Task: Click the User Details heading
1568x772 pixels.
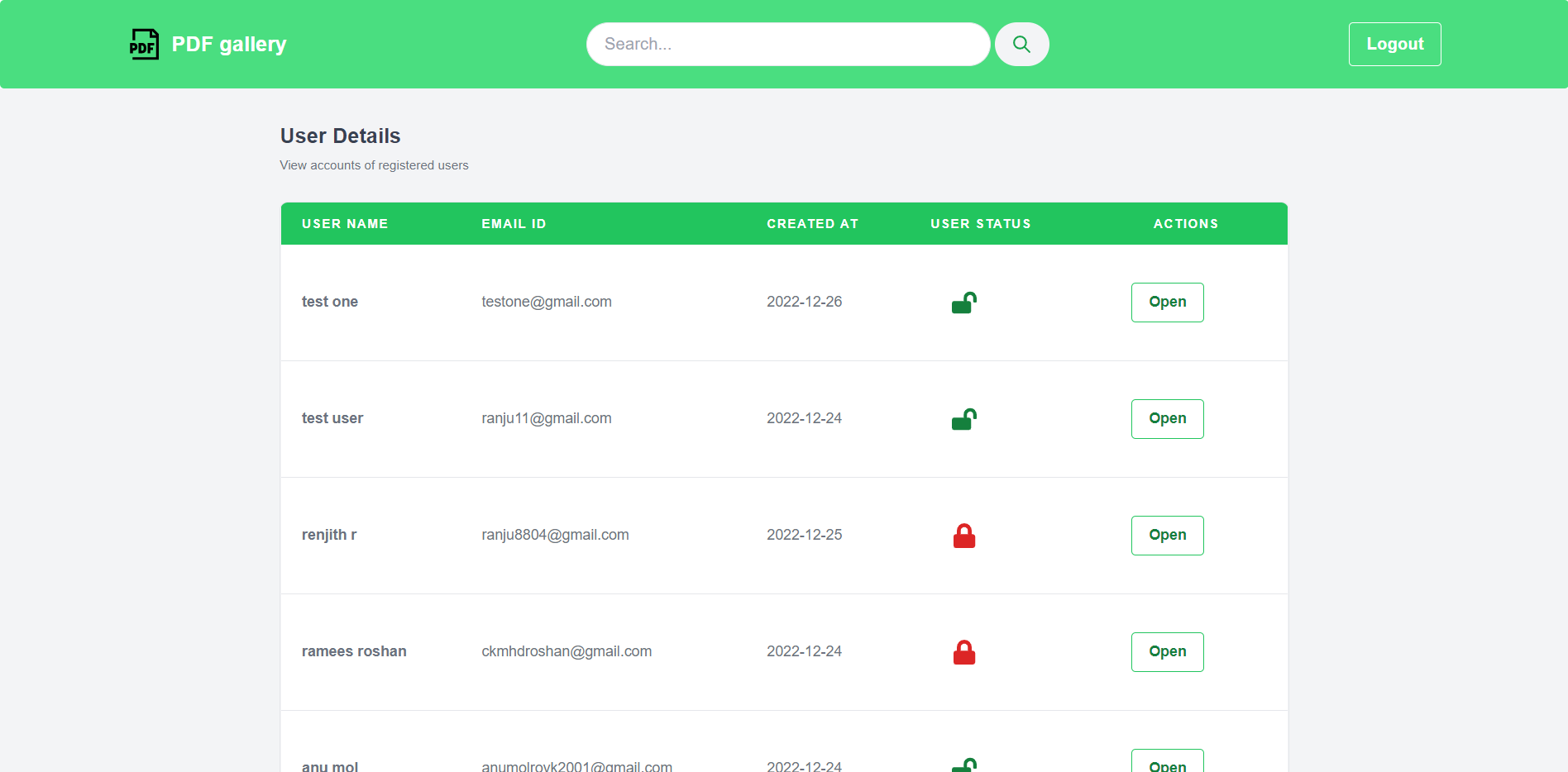Action: (340, 136)
